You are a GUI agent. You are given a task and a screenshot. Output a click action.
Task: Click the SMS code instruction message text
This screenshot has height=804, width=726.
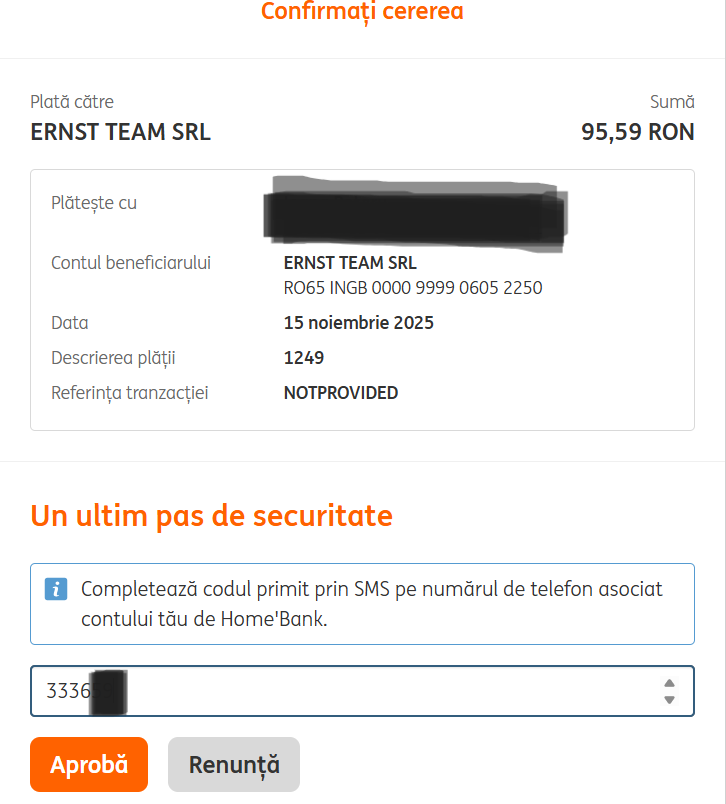point(372,604)
